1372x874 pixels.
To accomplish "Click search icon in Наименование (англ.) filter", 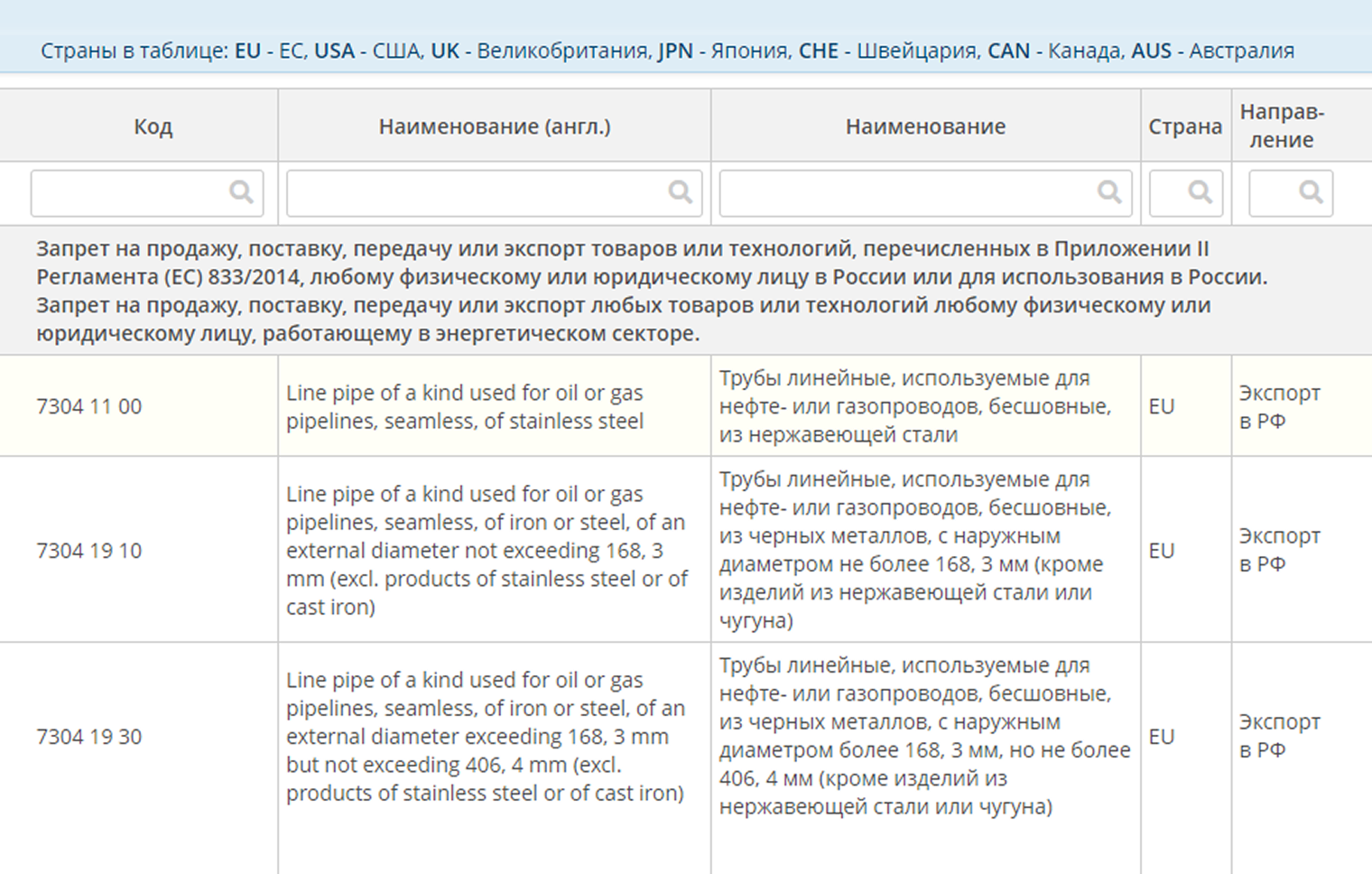I will click(x=680, y=192).
